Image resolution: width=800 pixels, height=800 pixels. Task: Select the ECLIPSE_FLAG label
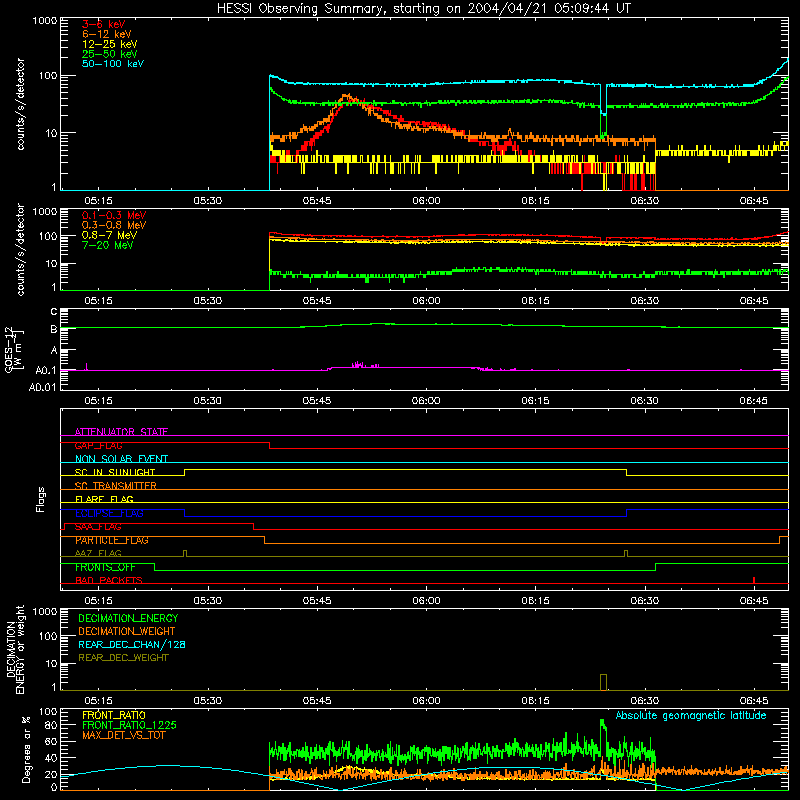click(109, 513)
